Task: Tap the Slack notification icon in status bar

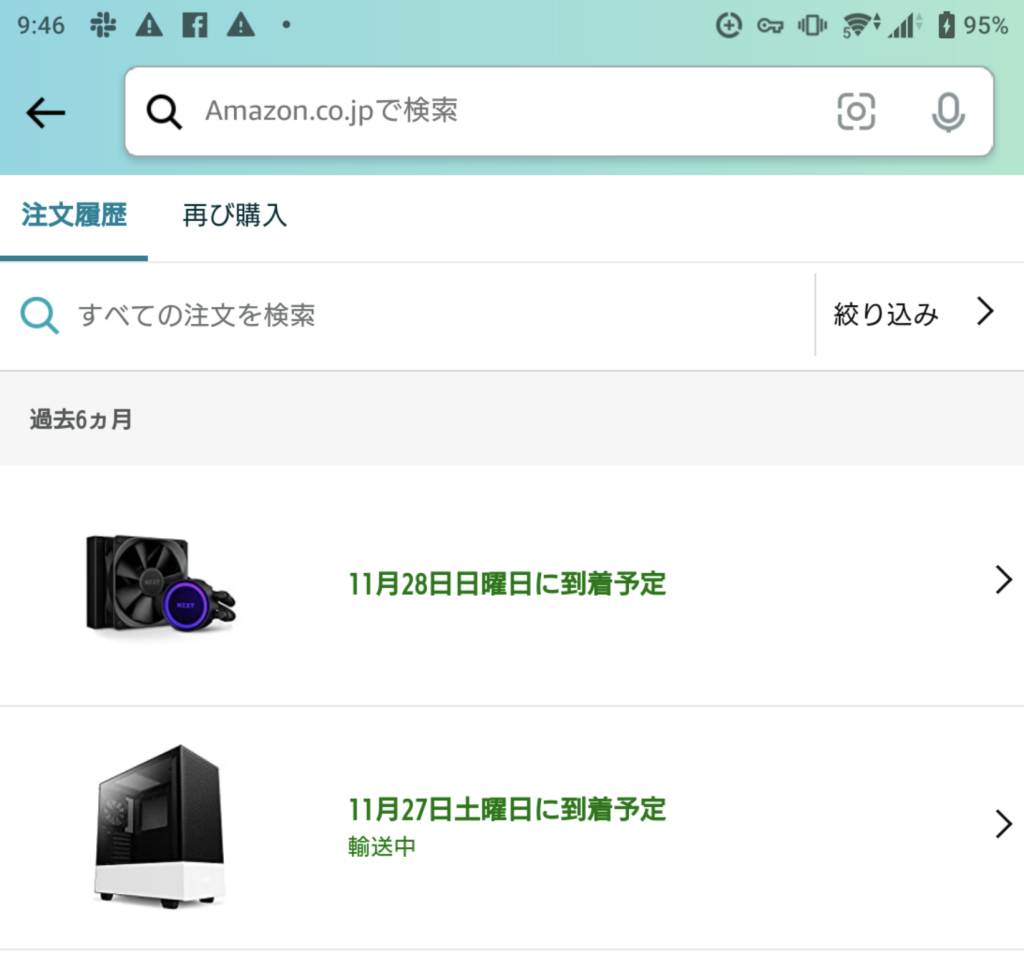Action: point(102,26)
